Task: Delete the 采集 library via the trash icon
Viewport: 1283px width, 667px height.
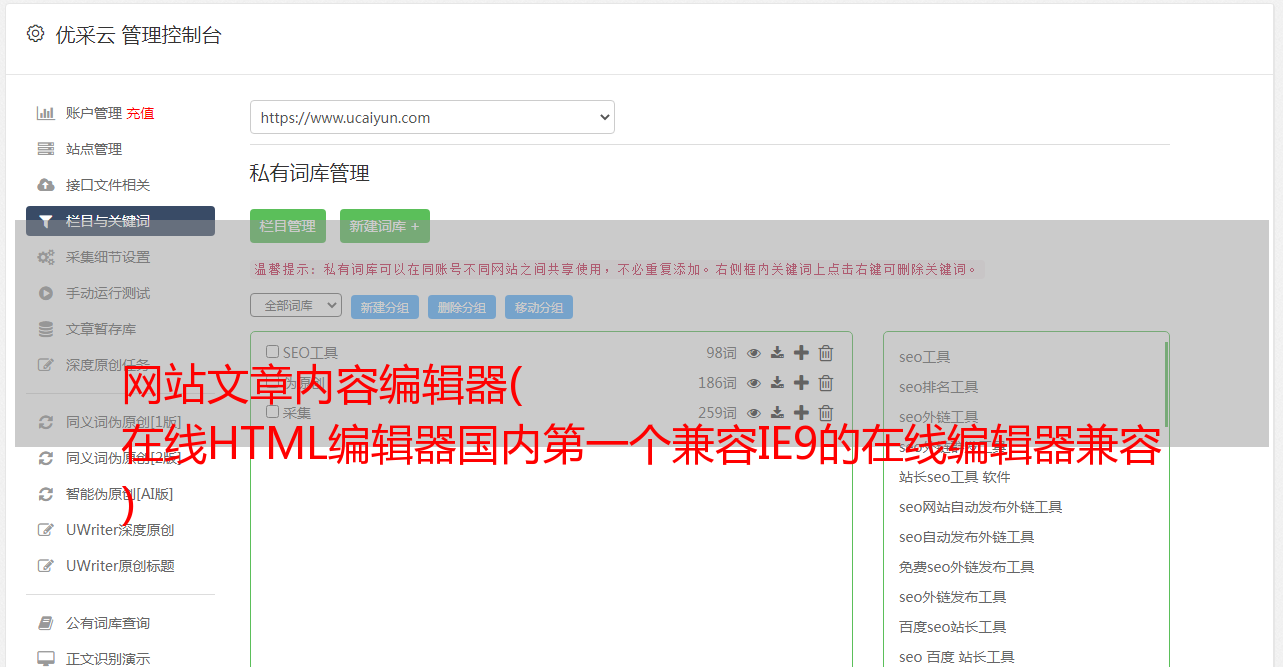Action: point(826,413)
